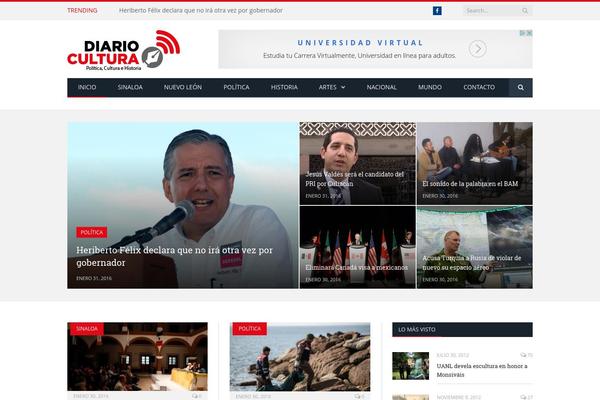The image size is (600, 400).
Task: Open the Contacto menu page
Action: (x=479, y=87)
